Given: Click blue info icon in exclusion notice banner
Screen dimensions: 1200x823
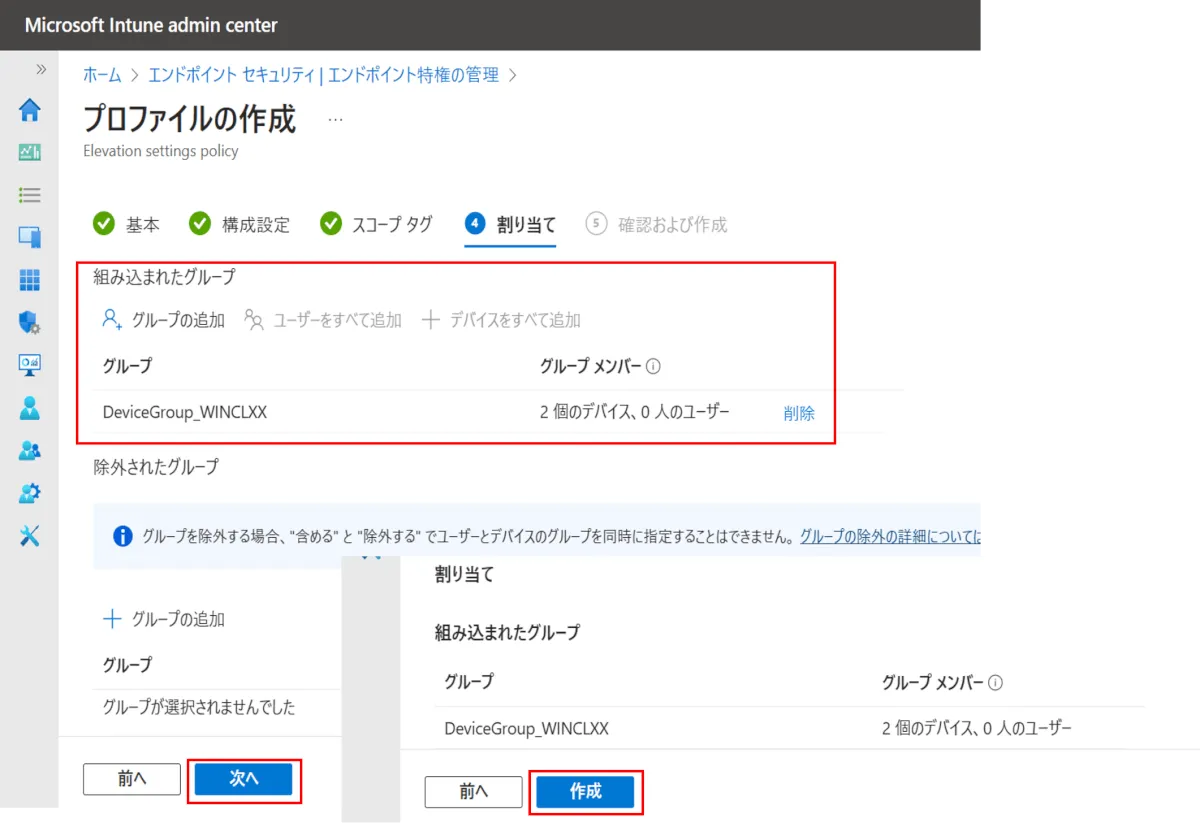Looking at the screenshot, I should tap(123, 537).
